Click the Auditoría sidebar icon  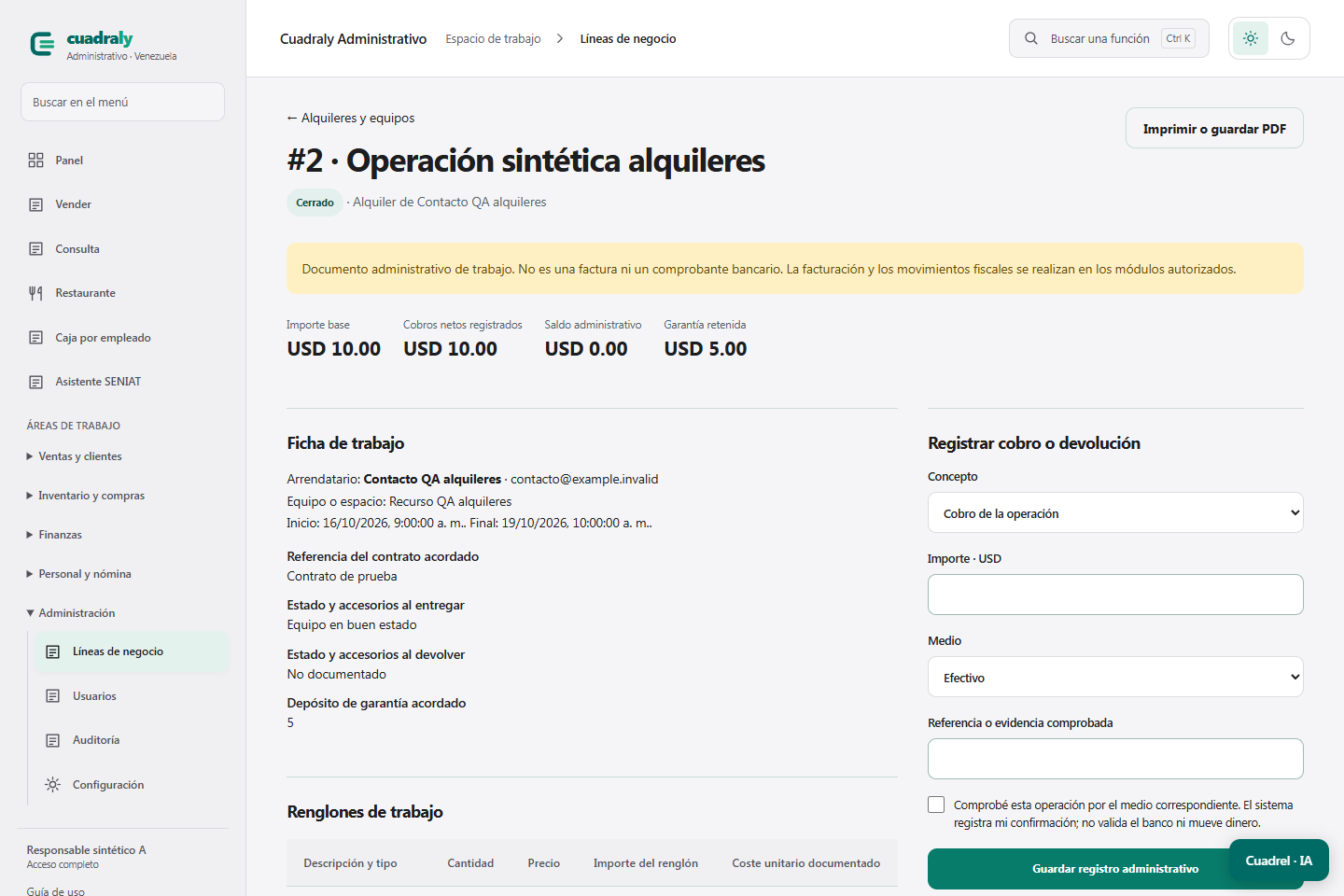(53, 740)
